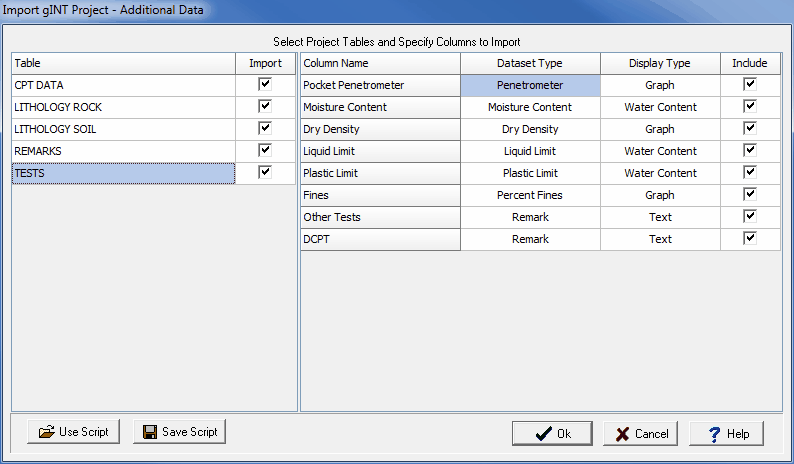Open Display Type cell for Other Tests
The image size is (794, 464).
660,217
